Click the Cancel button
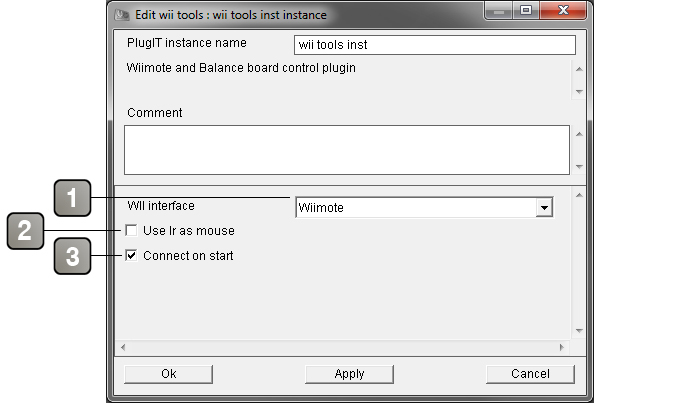Screen dimensions: 700x403 pos(530,374)
